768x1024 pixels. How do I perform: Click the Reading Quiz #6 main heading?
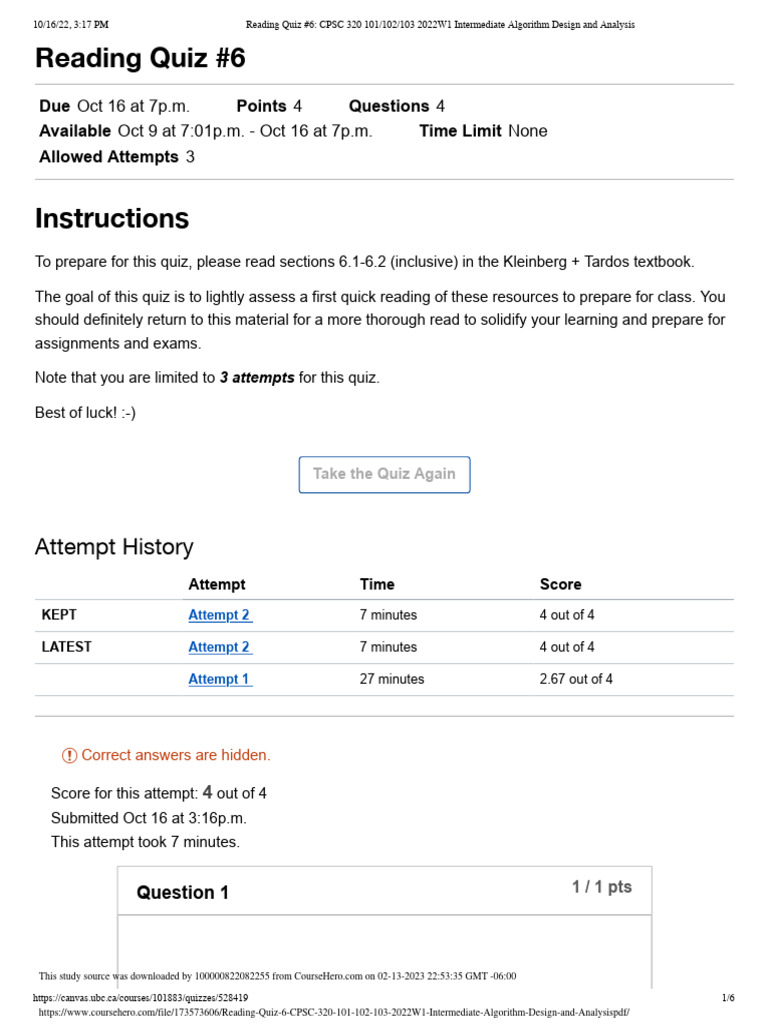(x=140, y=59)
